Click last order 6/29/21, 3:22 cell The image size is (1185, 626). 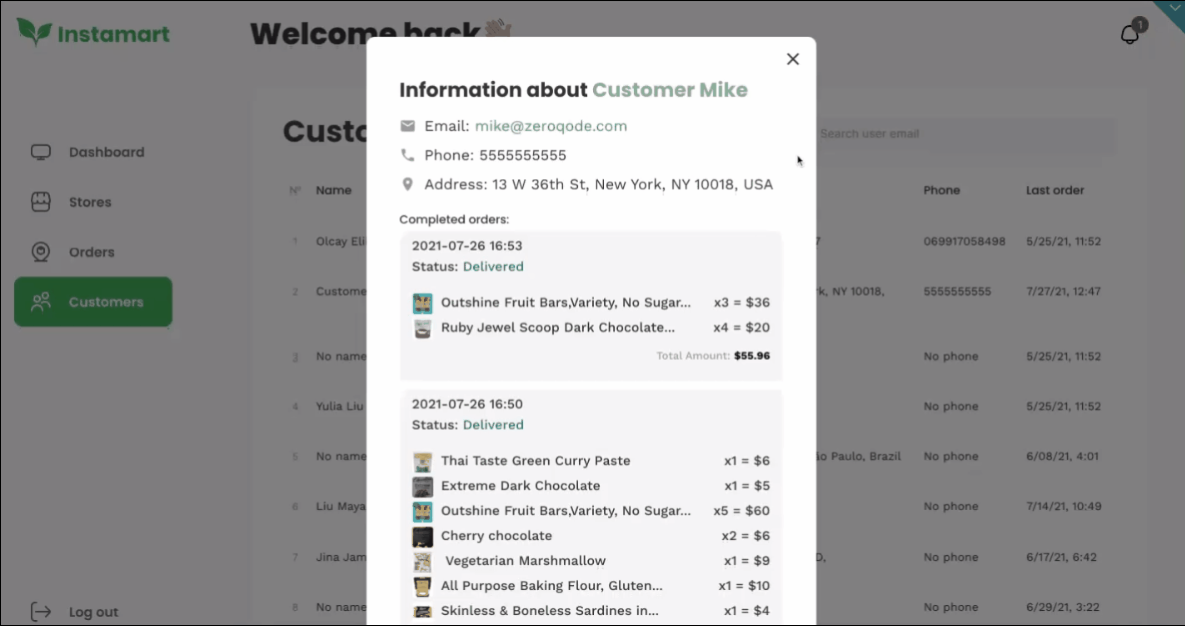point(1063,606)
